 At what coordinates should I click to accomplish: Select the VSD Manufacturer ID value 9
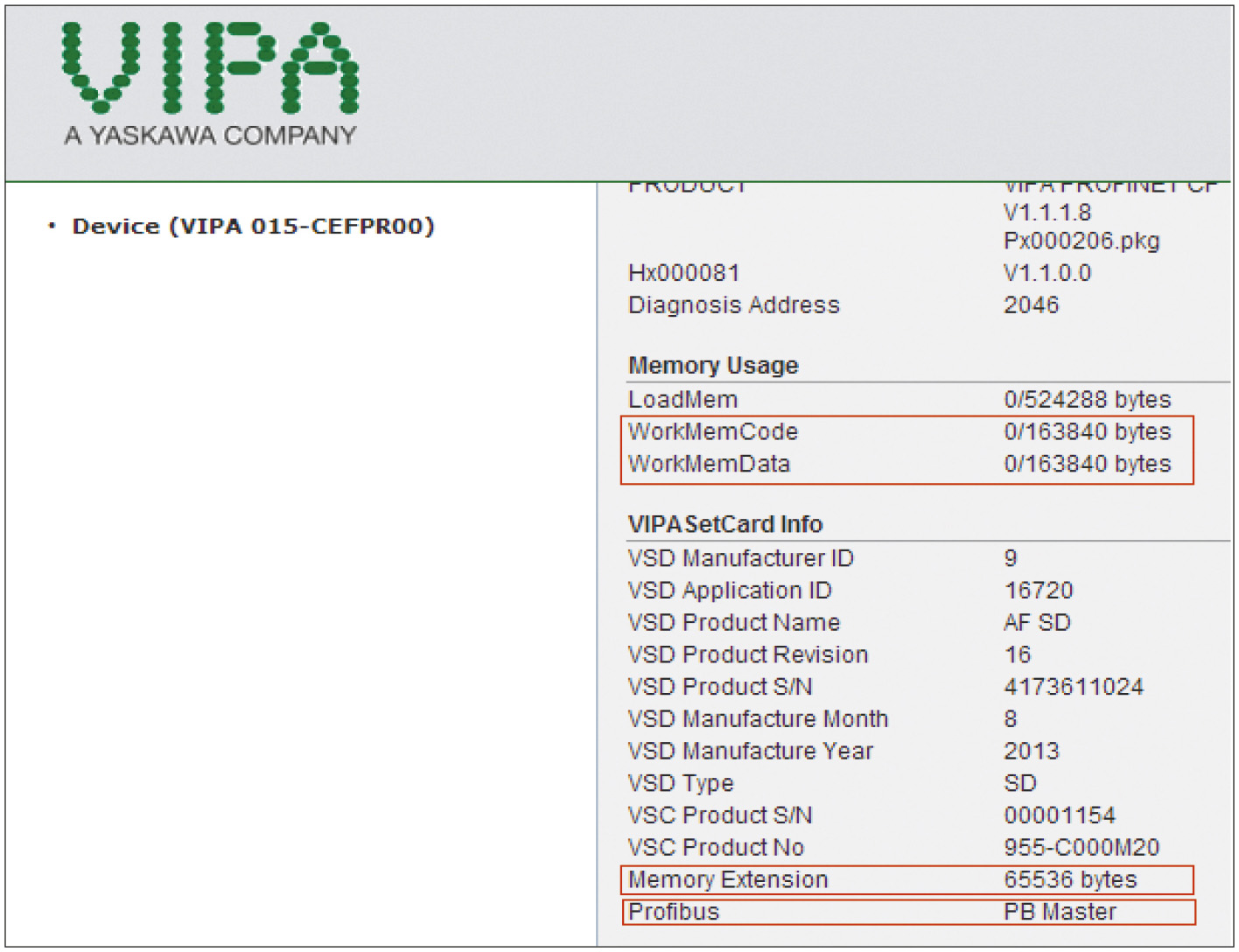coord(1011,558)
